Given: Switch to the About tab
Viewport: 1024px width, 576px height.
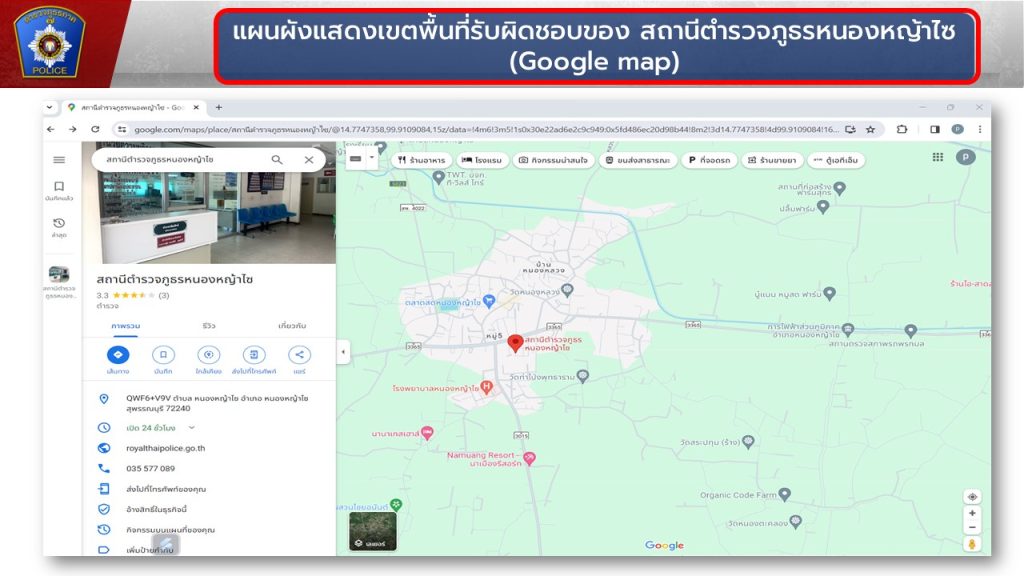Looking at the screenshot, I should point(292,326).
